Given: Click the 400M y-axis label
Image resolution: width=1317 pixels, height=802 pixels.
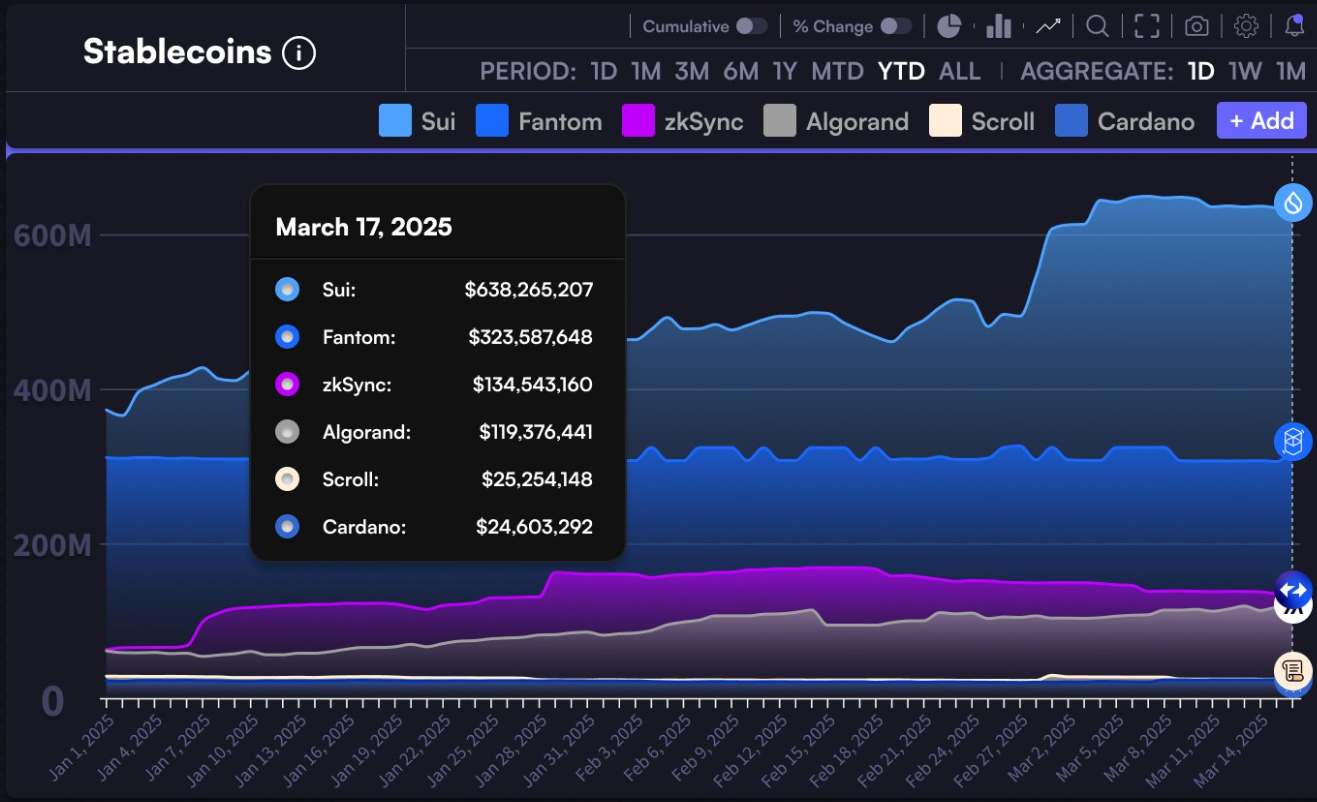Looking at the screenshot, I should [x=53, y=391].
